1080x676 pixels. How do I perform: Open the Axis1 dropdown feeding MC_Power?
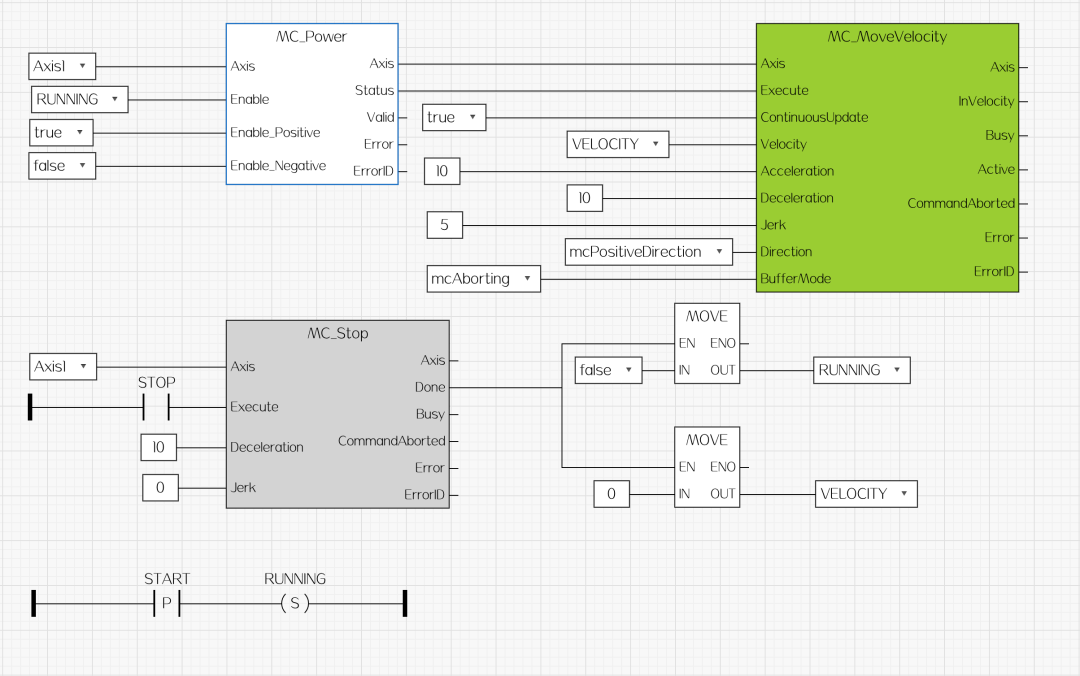[62, 66]
